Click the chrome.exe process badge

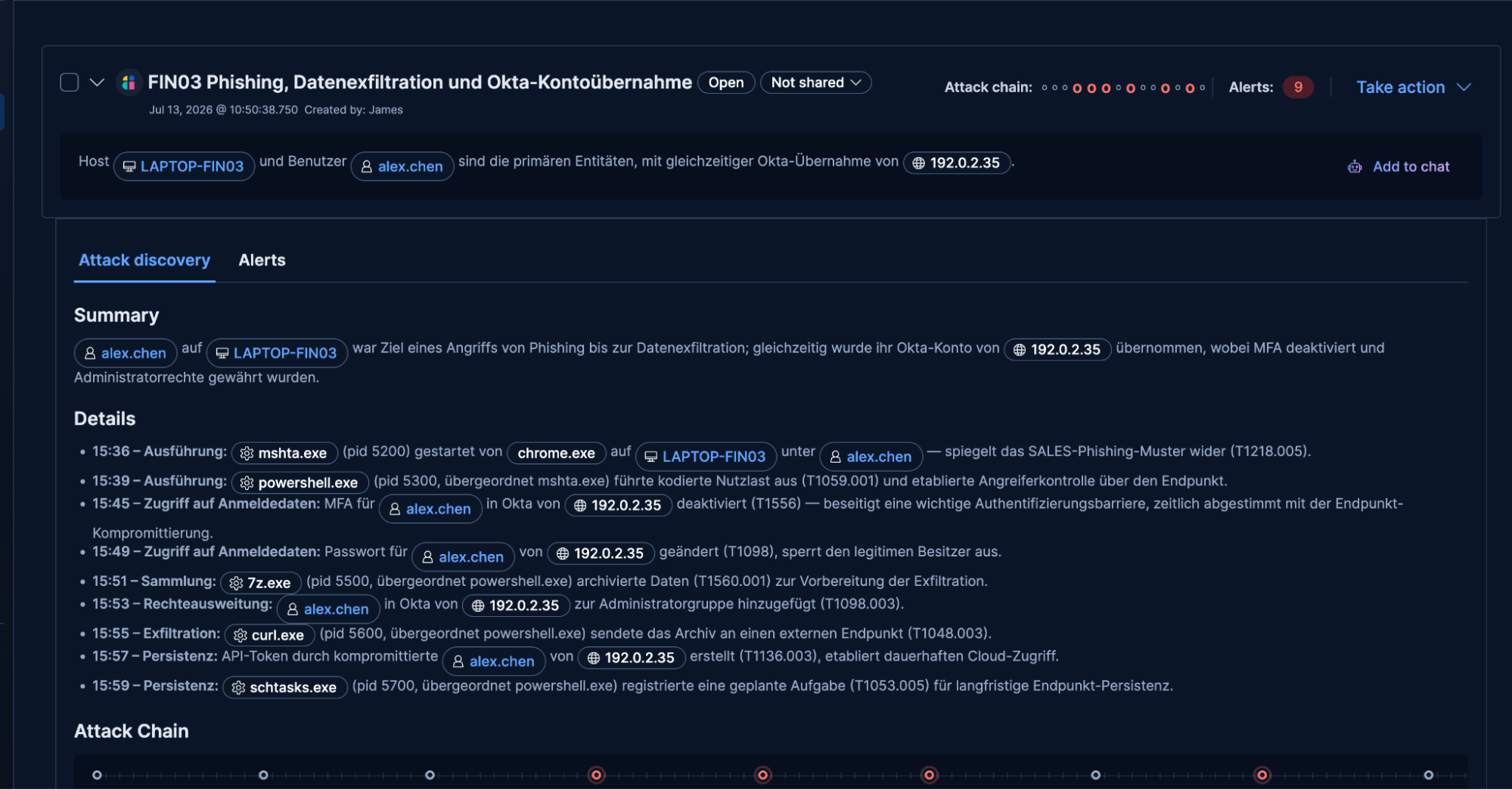(556, 453)
